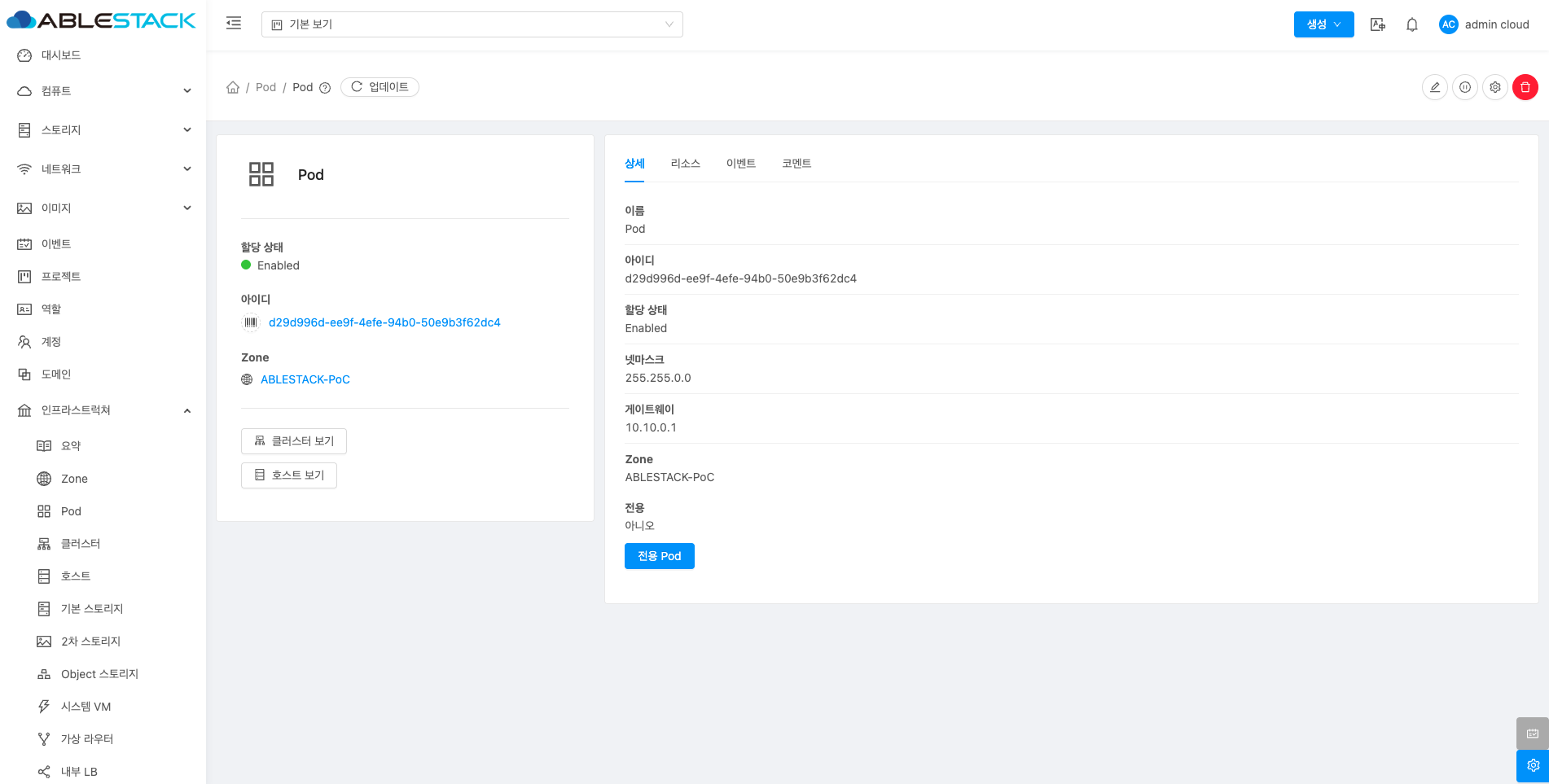Click the red delete Pod icon
This screenshot has width=1549, height=784.
1525,87
